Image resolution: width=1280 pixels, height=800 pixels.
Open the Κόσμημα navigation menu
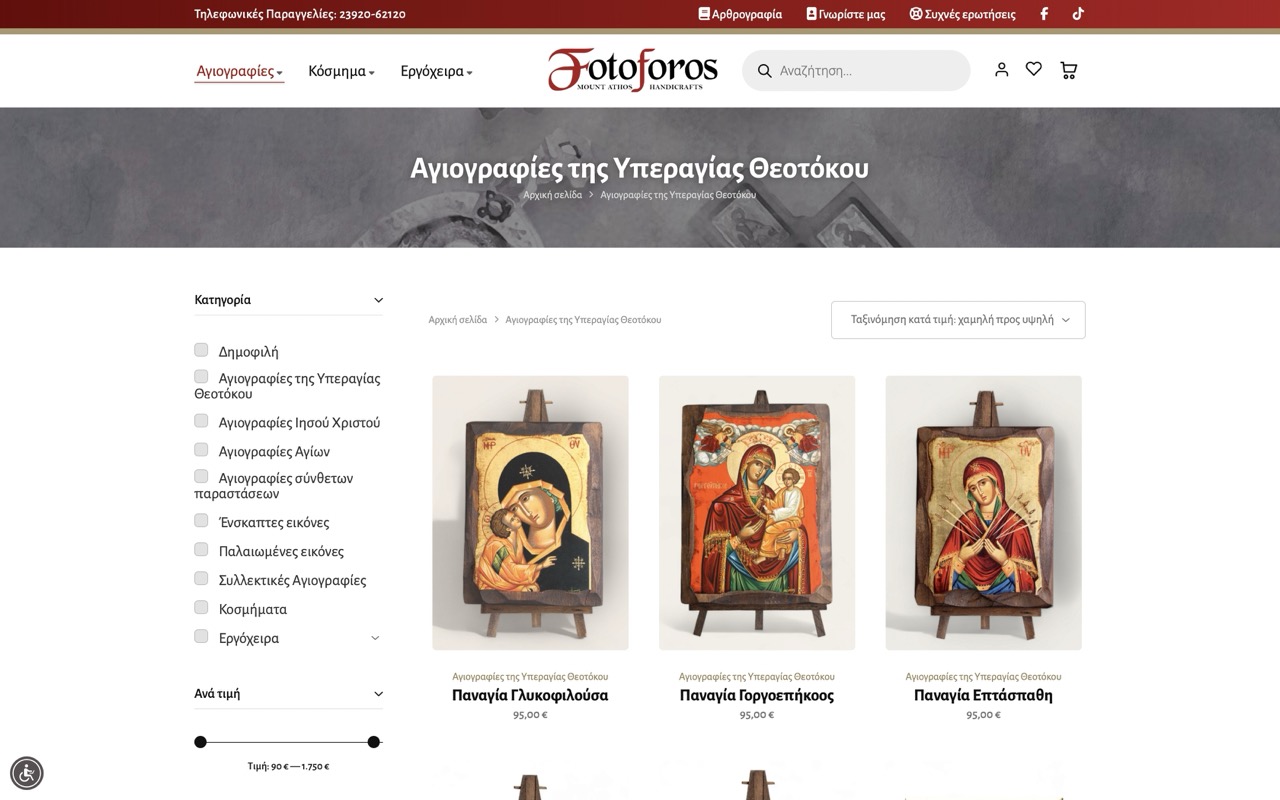pyautogui.click(x=341, y=71)
